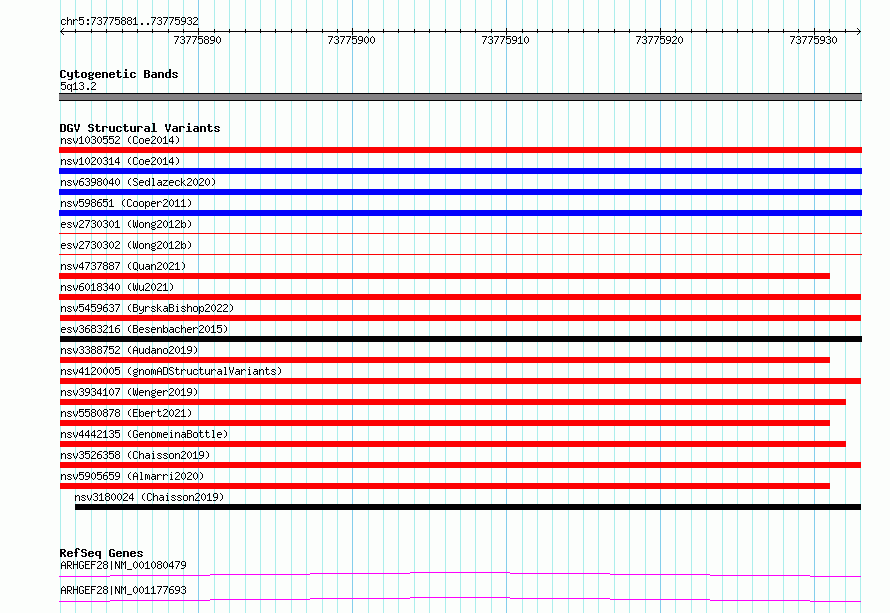Screen dimensions: 890x613
Task: Select variant label nsv5580878 (Ebert2021)
Action: coord(126,413)
